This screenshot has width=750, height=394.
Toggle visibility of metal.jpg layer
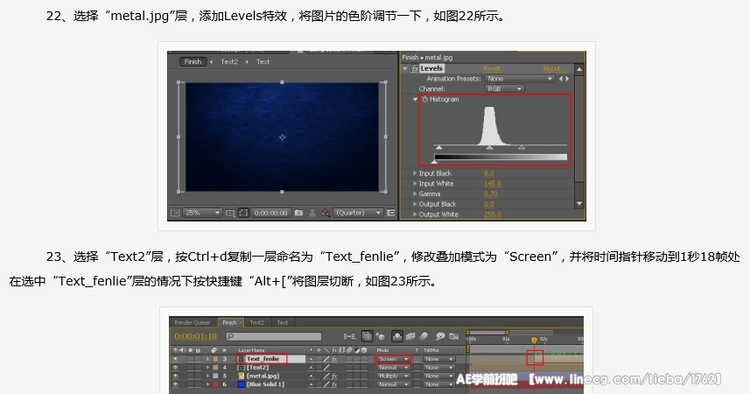[176, 376]
